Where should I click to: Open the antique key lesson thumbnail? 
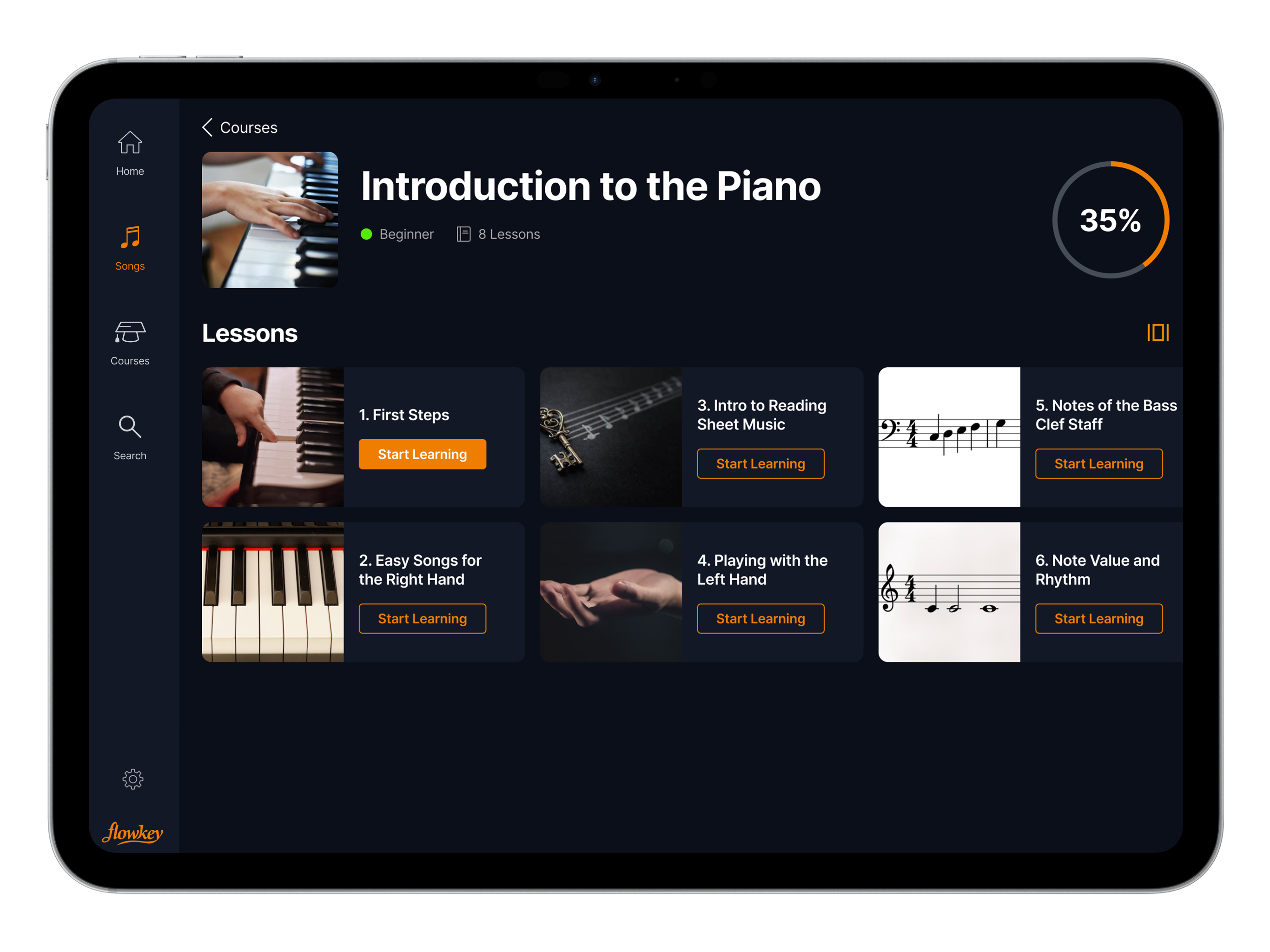coord(611,437)
